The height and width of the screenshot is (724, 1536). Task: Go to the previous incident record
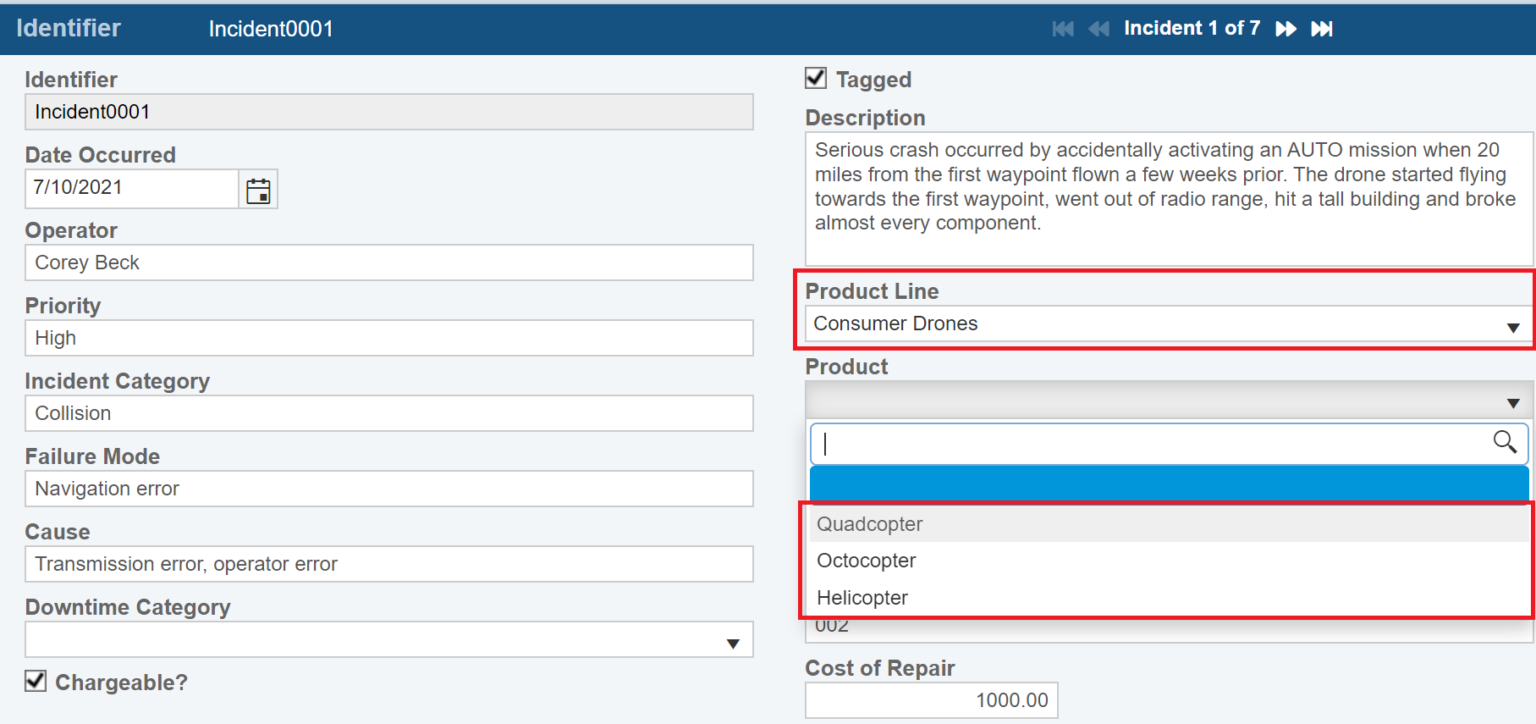[x=1098, y=28]
